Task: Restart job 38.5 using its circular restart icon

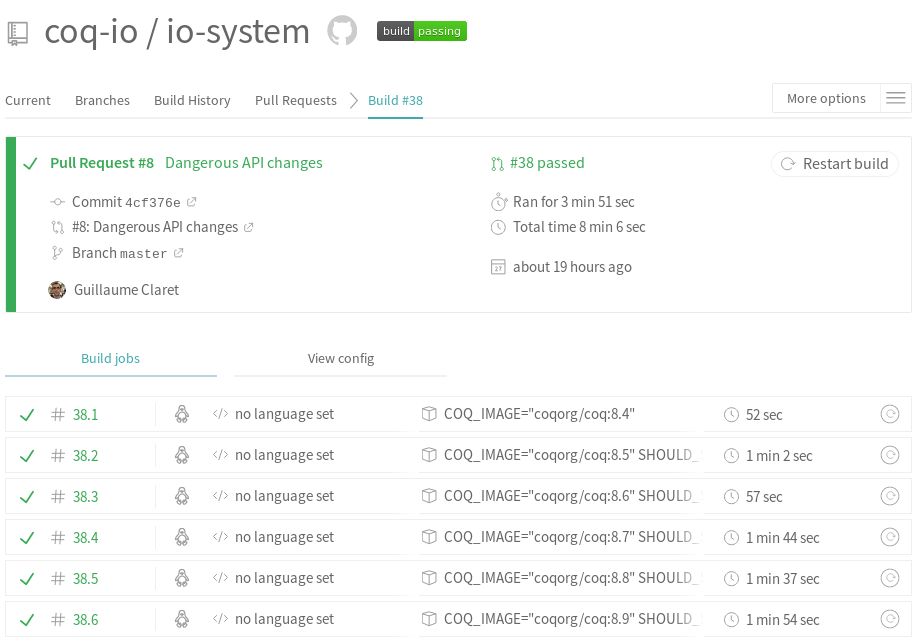Action: coord(890,578)
